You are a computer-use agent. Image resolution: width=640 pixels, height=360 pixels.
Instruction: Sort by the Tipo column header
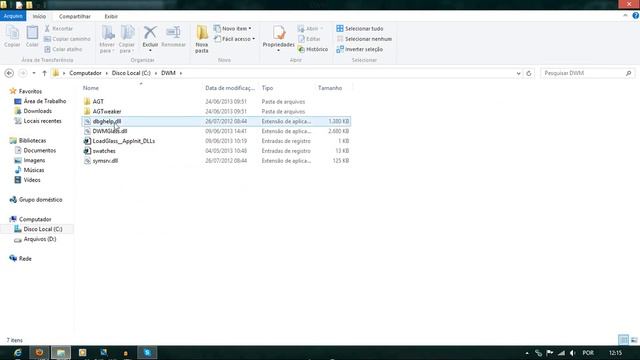pos(267,88)
